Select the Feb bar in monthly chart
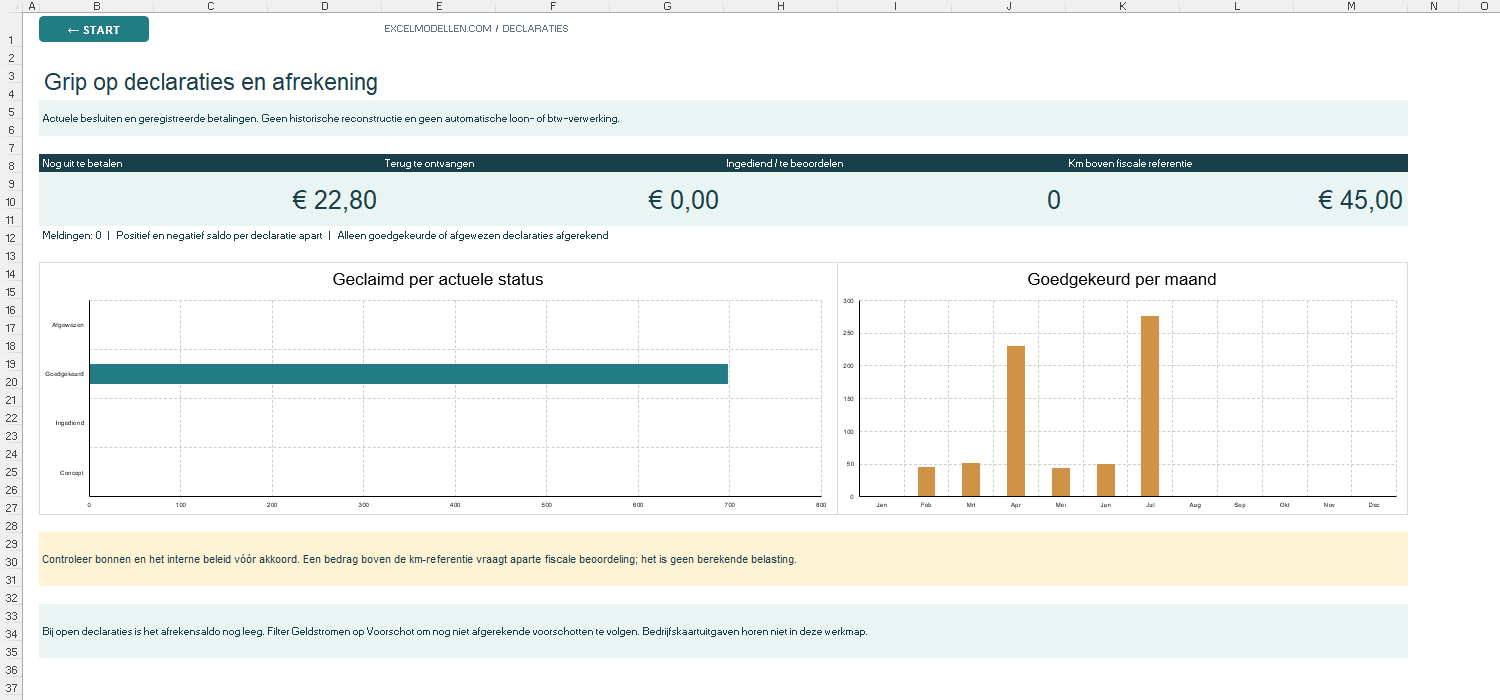Image resolution: width=1500 pixels, height=700 pixels. (x=926, y=481)
